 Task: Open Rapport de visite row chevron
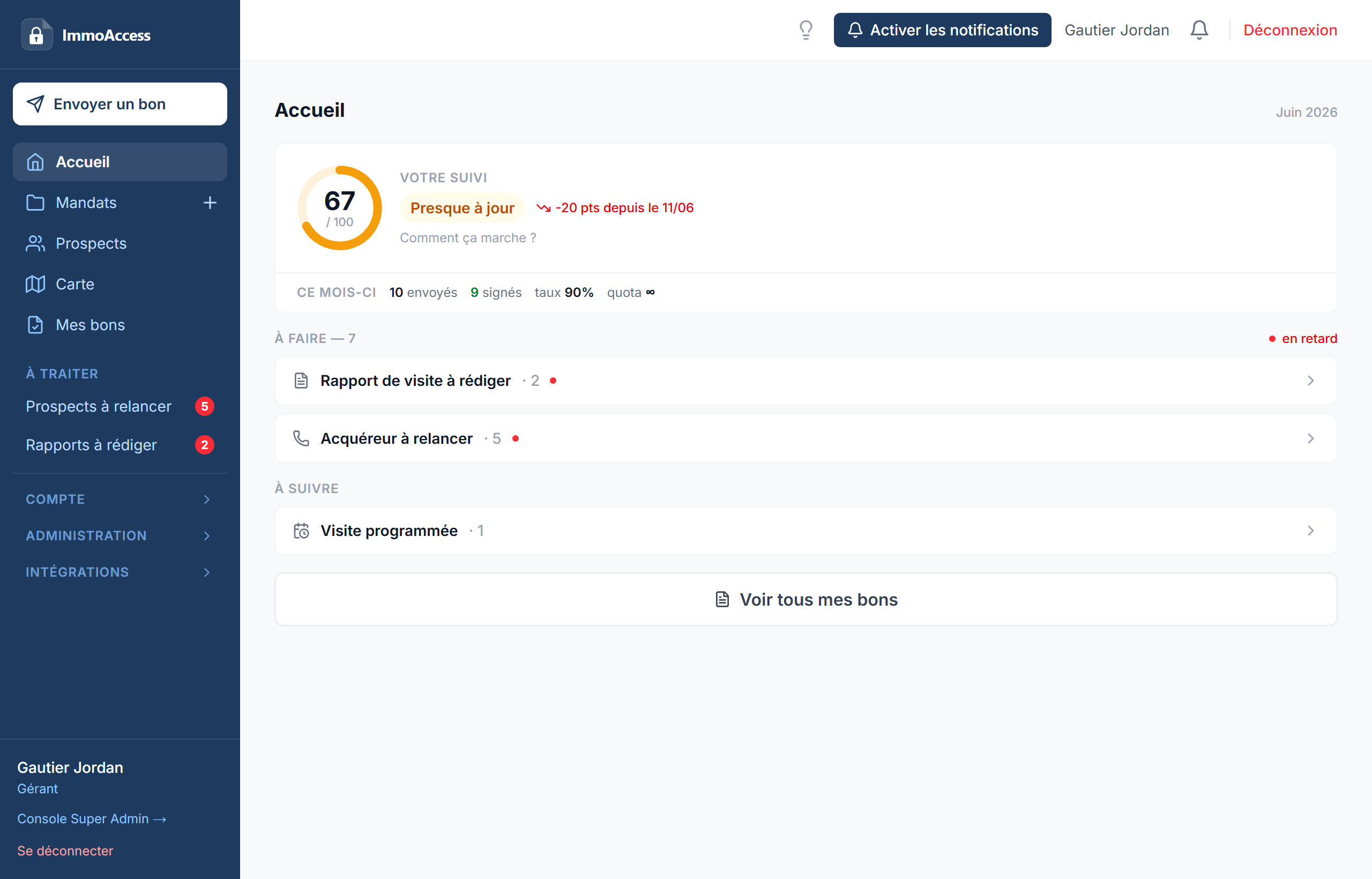pyautogui.click(x=1311, y=381)
